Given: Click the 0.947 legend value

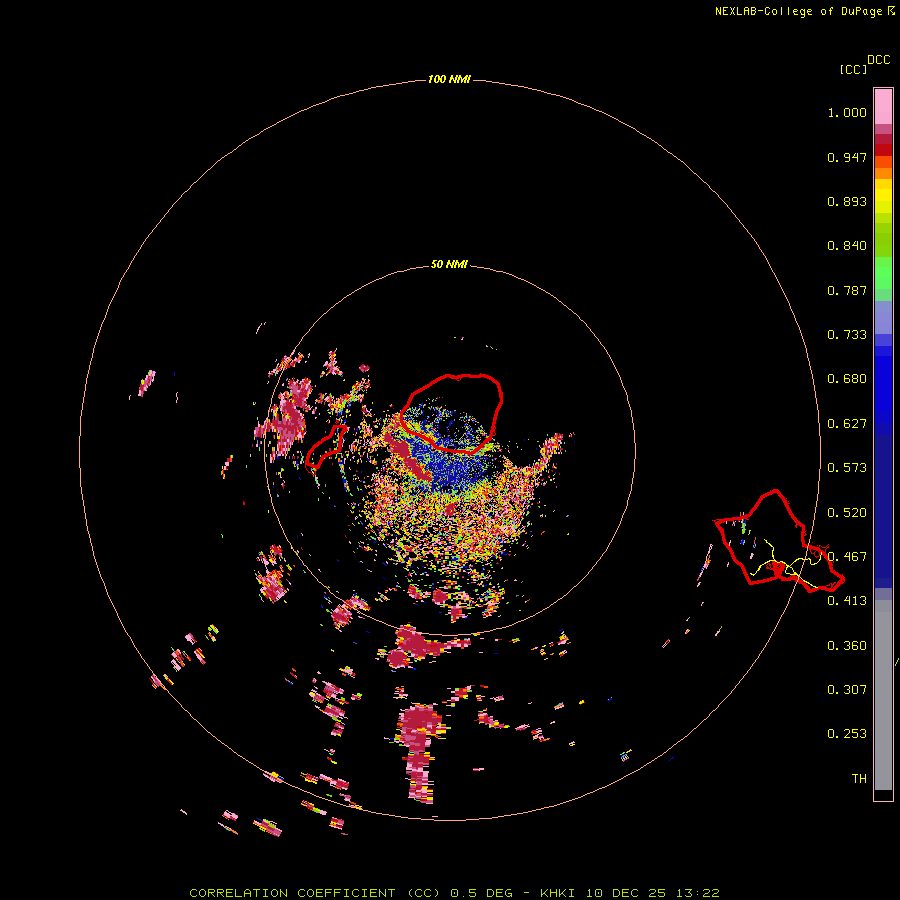Looking at the screenshot, I should tap(847, 157).
